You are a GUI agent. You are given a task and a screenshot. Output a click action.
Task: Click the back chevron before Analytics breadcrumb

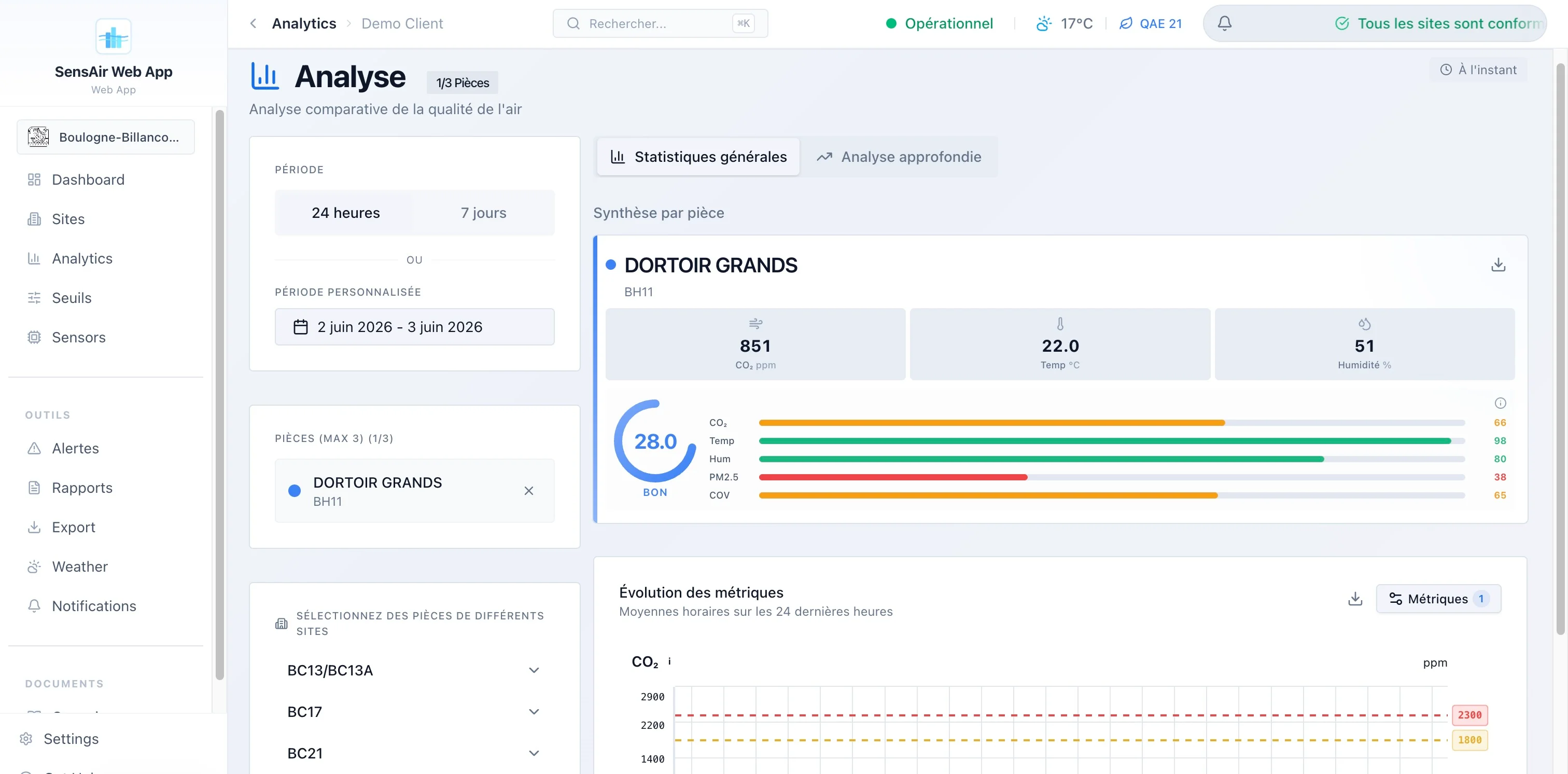click(x=253, y=23)
